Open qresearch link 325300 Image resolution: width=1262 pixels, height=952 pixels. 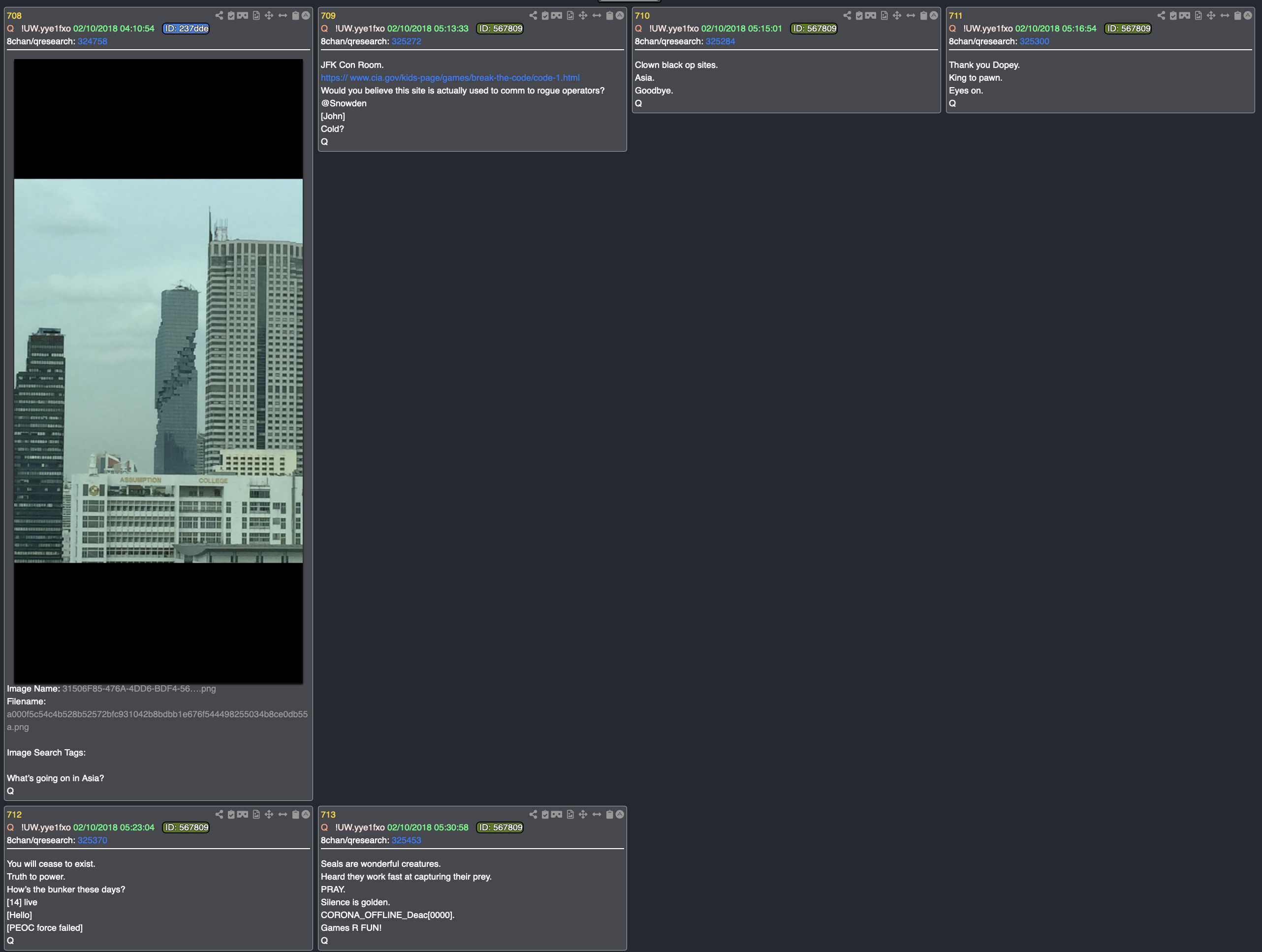1035,41
